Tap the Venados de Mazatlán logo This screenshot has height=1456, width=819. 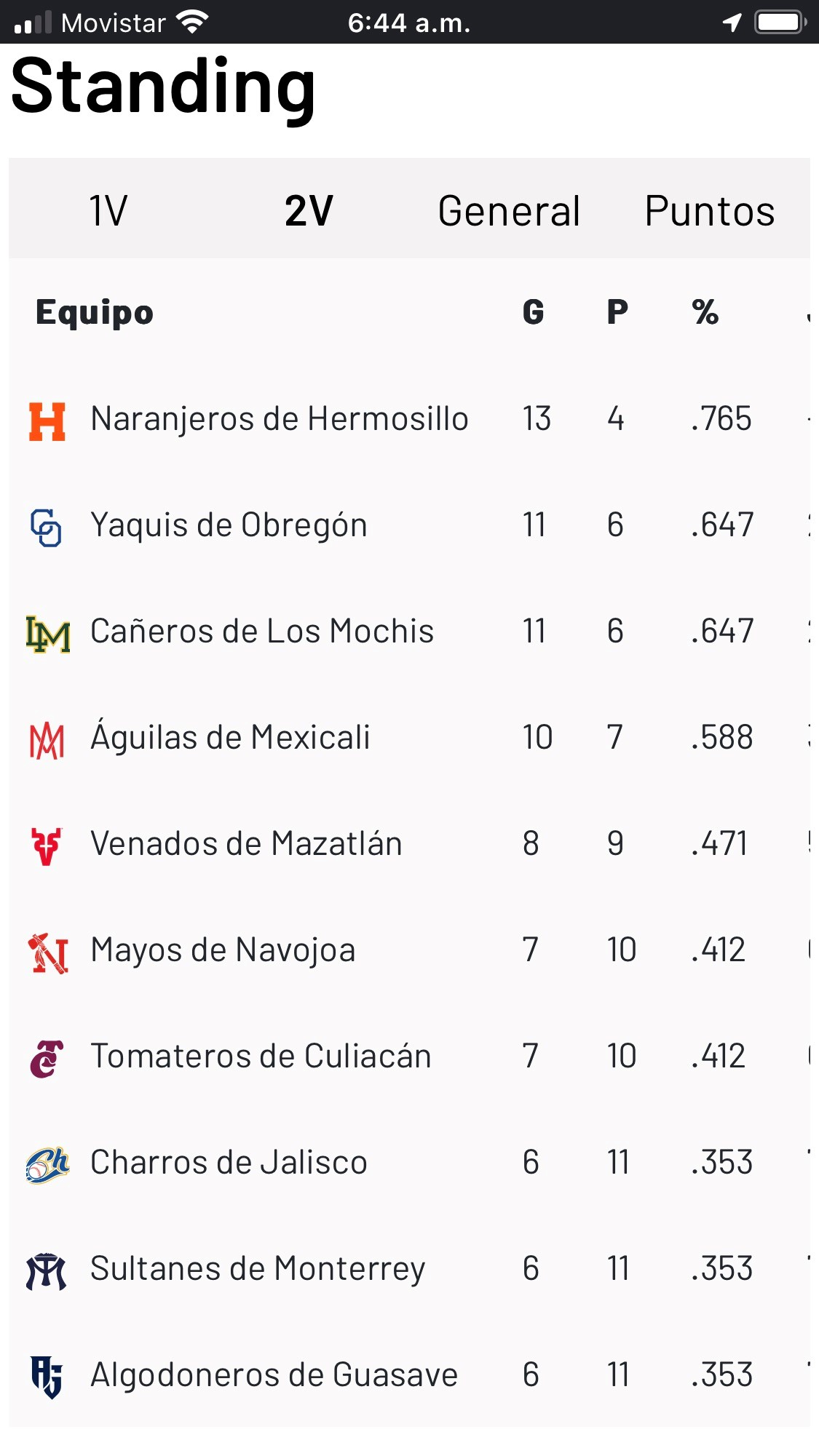tap(47, 846)
